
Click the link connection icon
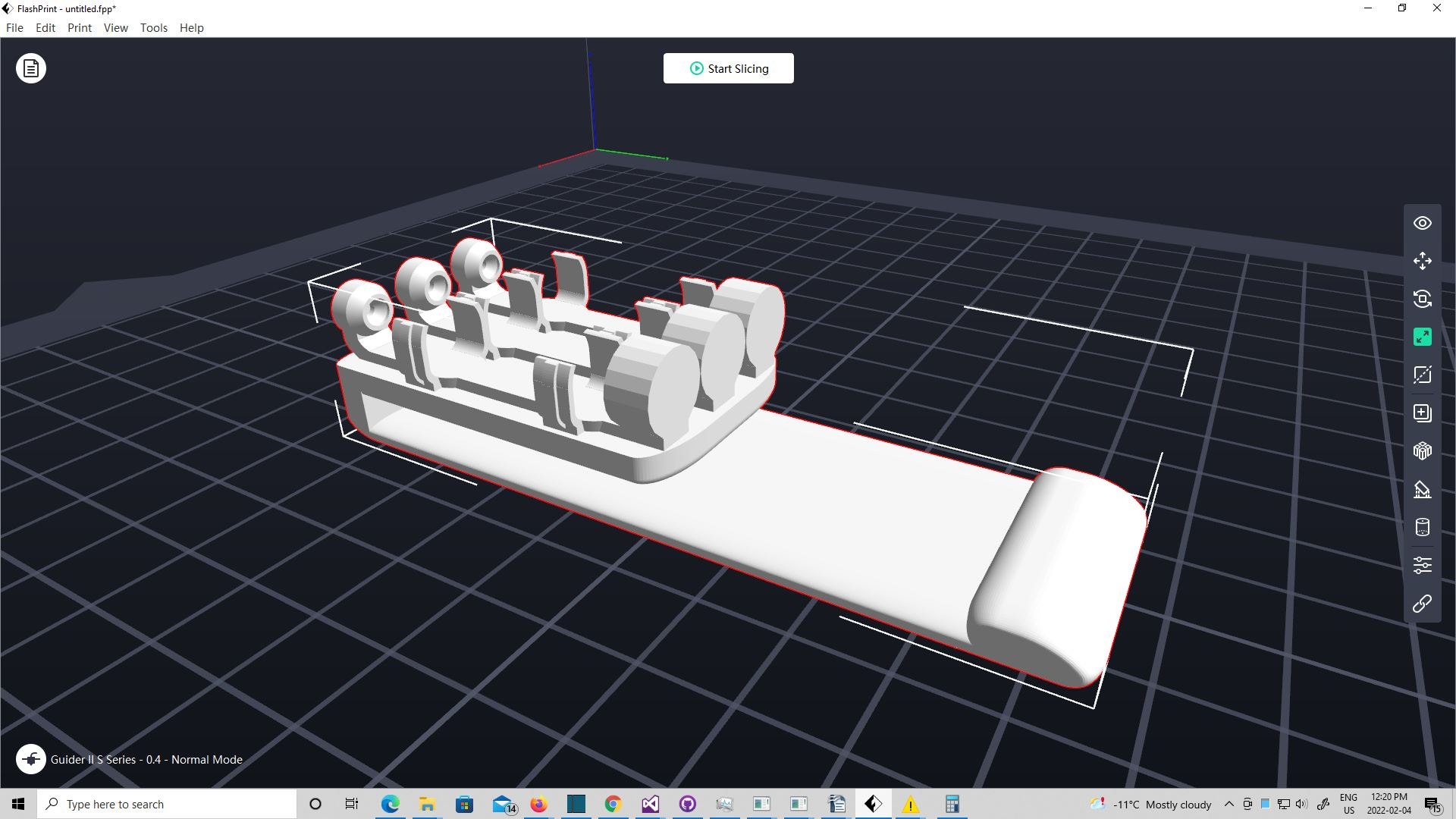[x=1422, y=604]
